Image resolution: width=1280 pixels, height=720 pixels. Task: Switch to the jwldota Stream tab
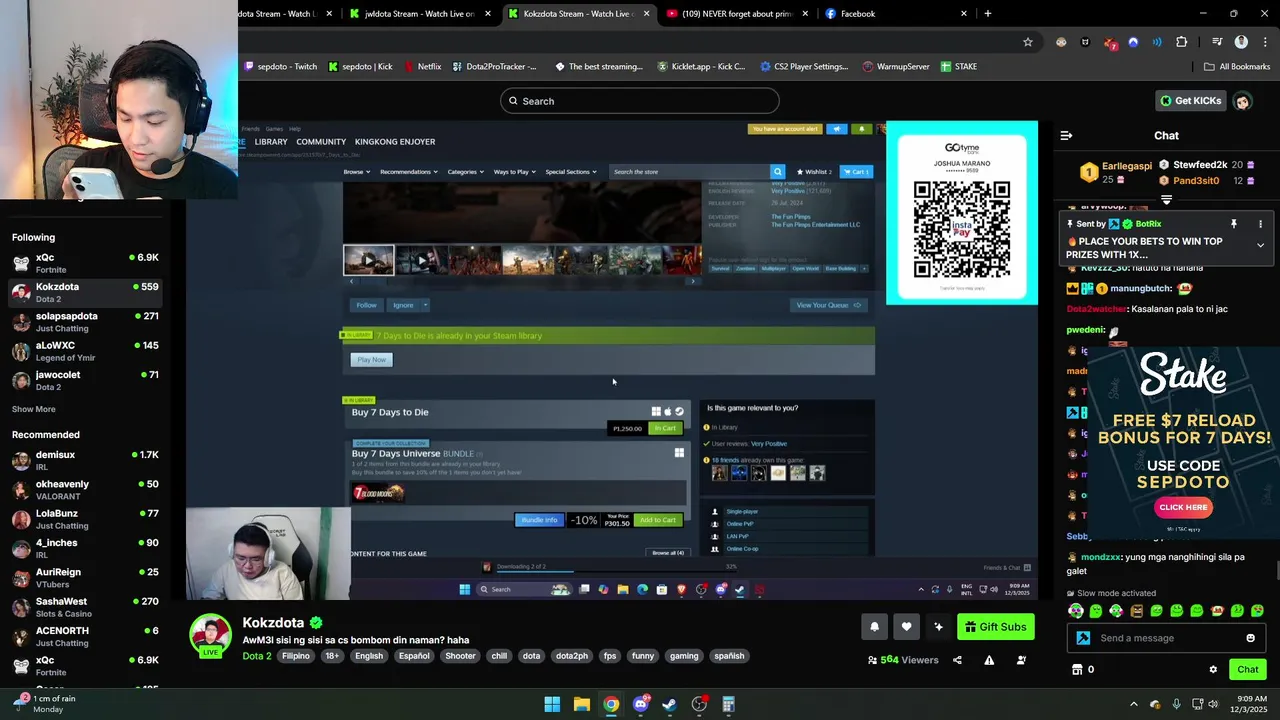pos(420,14)
